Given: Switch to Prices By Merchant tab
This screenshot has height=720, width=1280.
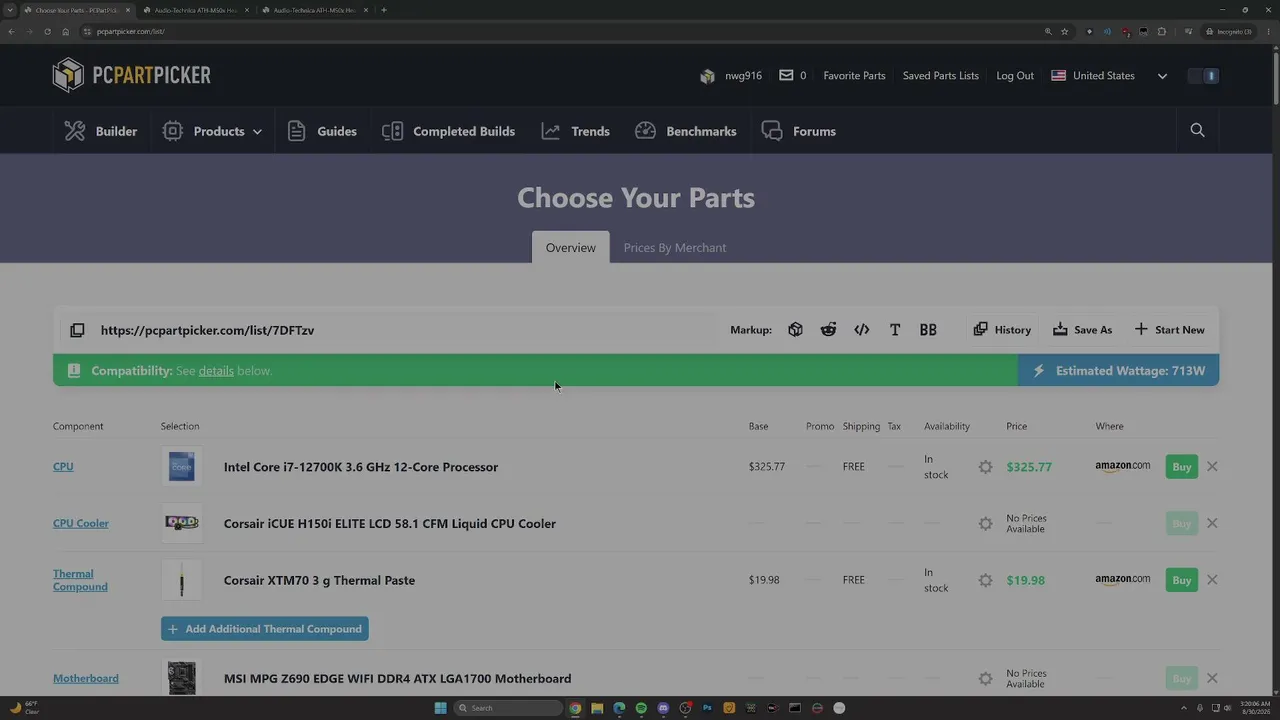Looking at the screenshot, I should click(x=675, y=248).
